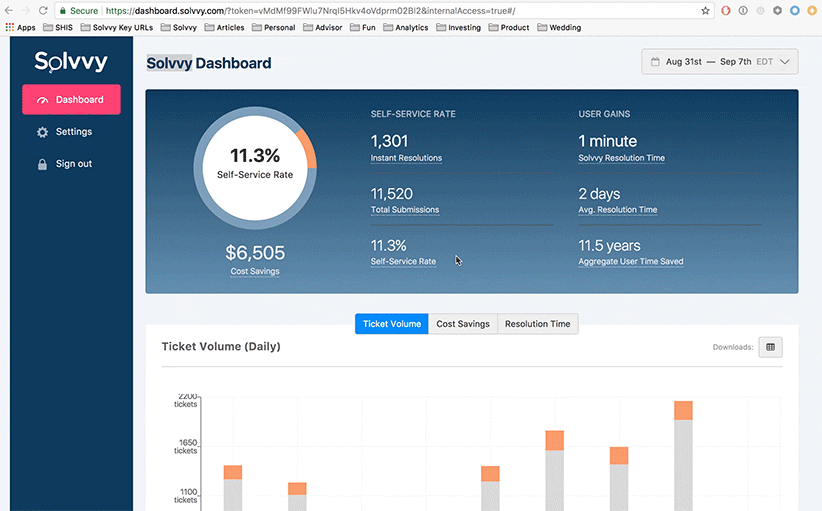Reload the page with refresh icon
This screenshot has height=511, width=822.
click(43, 10)
